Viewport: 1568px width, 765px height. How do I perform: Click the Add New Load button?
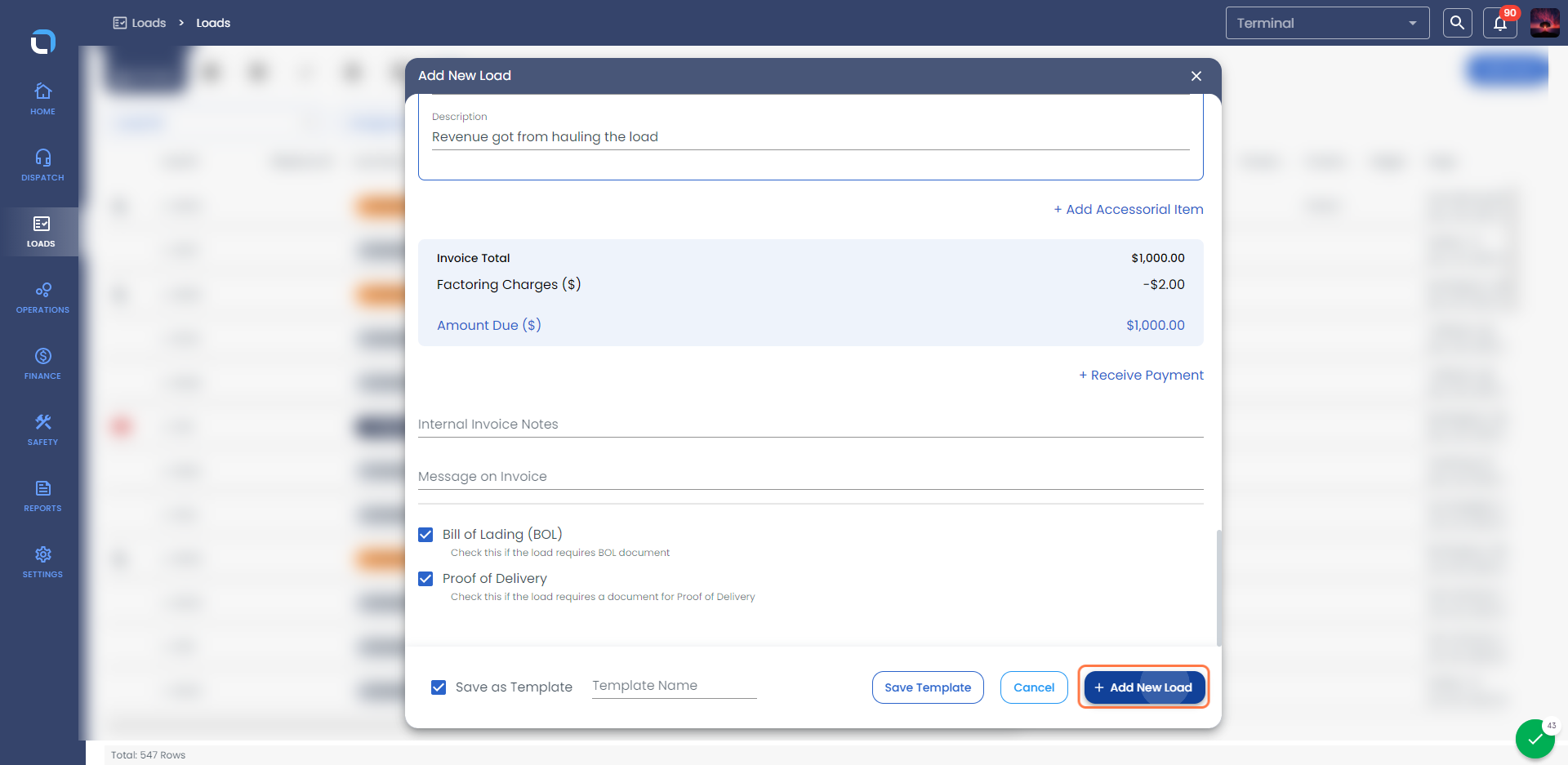tap(1143, 687)
